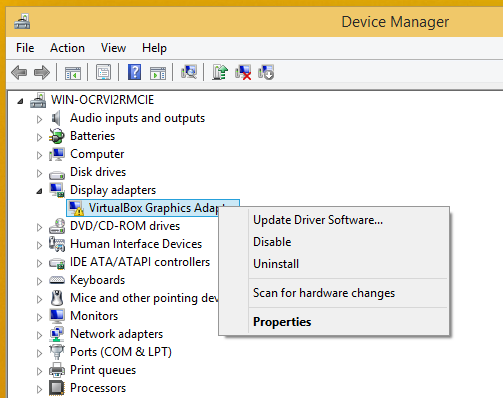Viewport: 503px width, 398px height.
Task: Expand the Human Interface Devices node
Action: click(39, 245)
